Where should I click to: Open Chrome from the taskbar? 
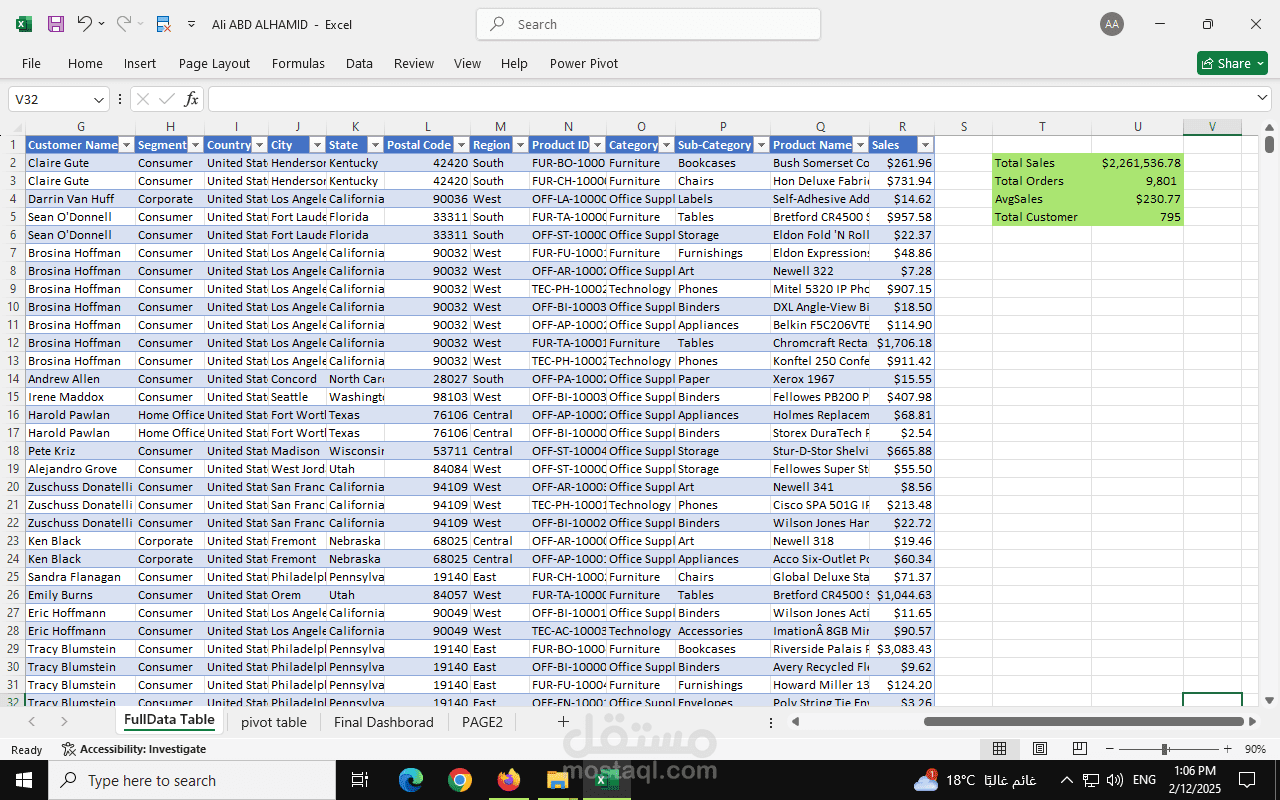460,780
